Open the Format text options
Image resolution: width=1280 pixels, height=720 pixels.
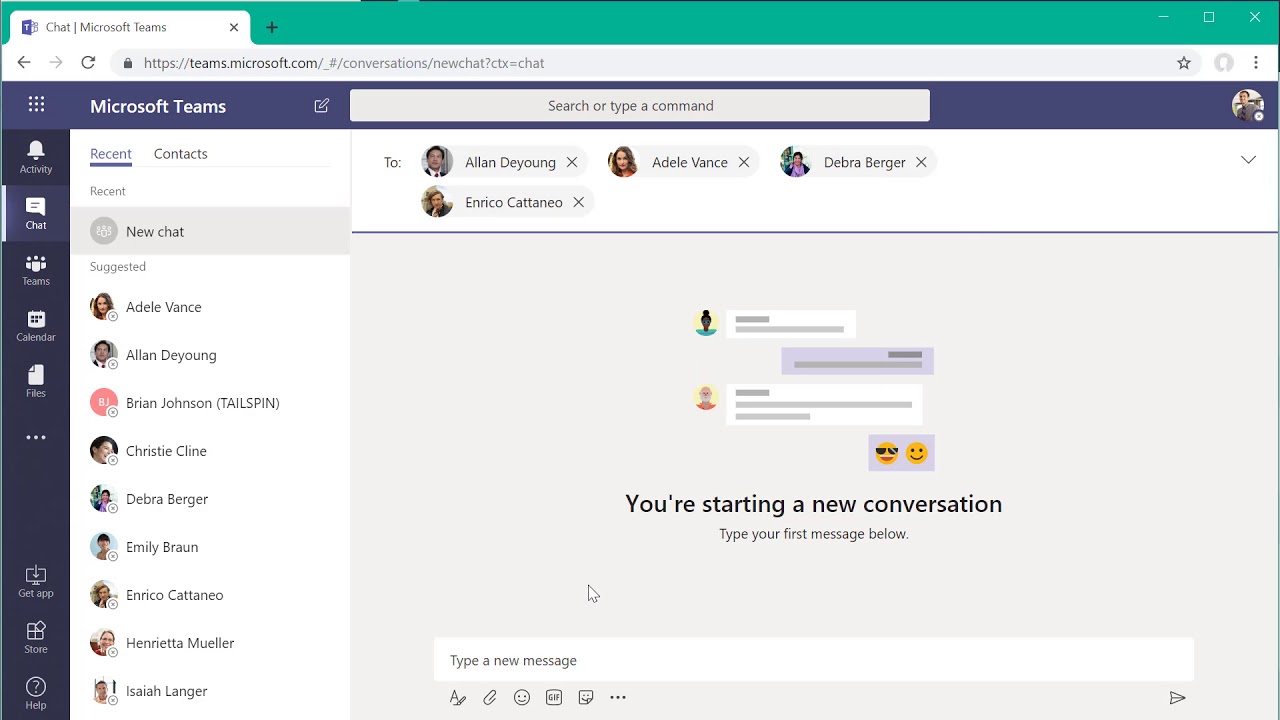click(458, 698)
